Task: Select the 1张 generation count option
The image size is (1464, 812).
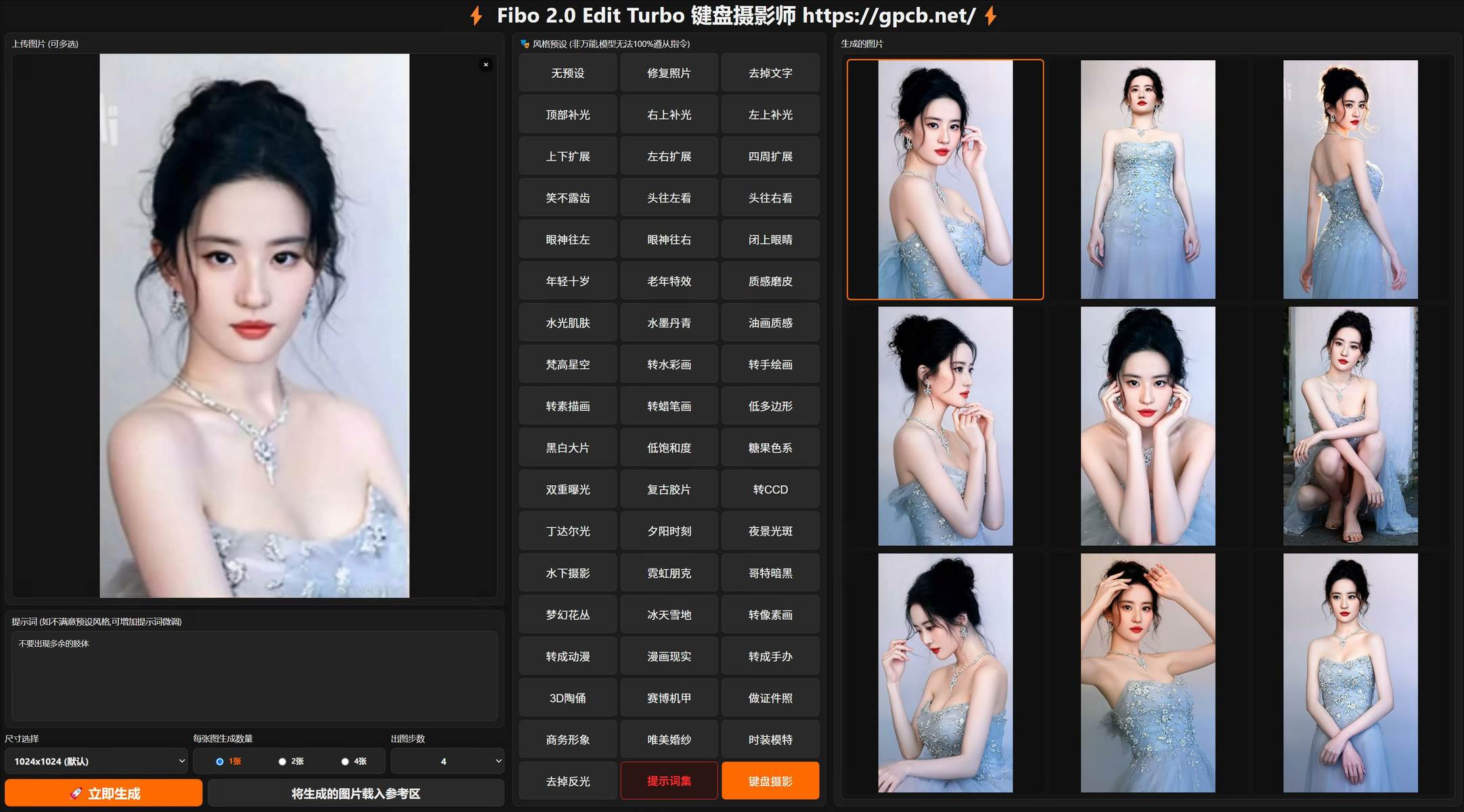Action: [x=228, y=761]
